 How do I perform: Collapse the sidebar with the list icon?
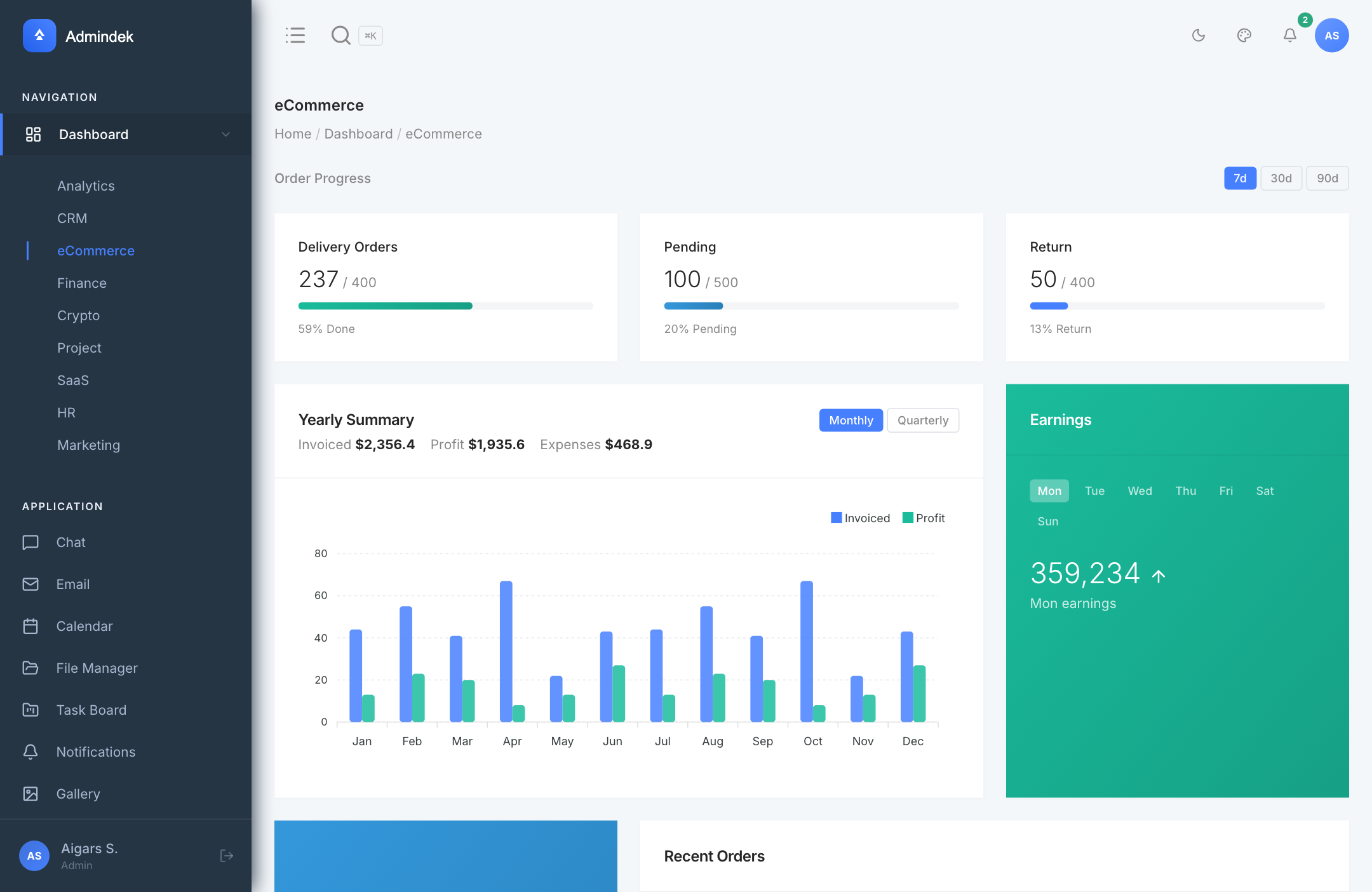click(295, 36)
